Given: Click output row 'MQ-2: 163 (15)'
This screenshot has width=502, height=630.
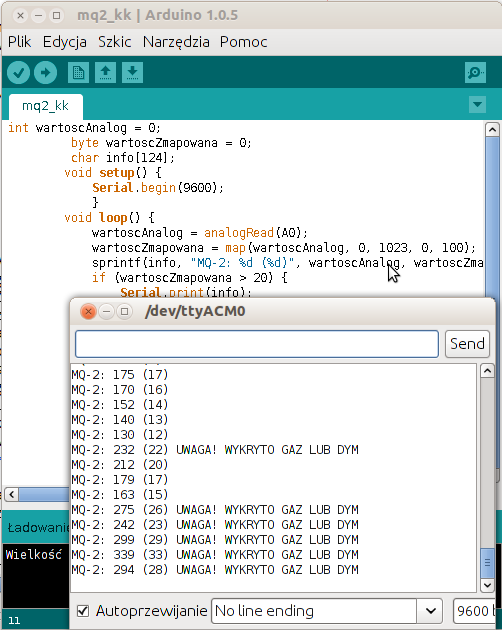Looking at the screenshot, I should (x=120, y=495).
